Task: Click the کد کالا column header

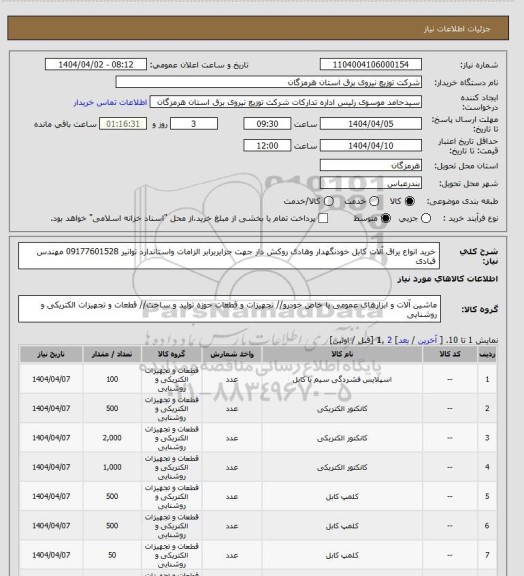Action: point(450,354)
